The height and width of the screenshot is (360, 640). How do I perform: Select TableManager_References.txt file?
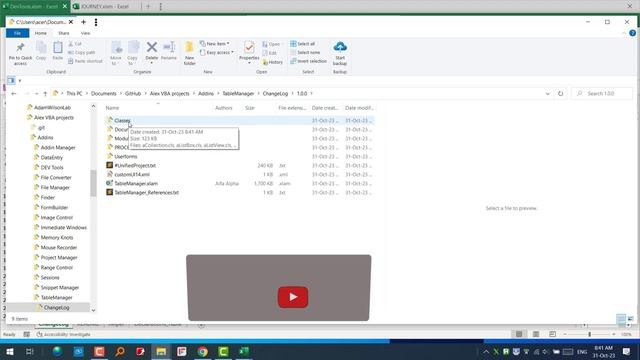[x=146, y=192]
